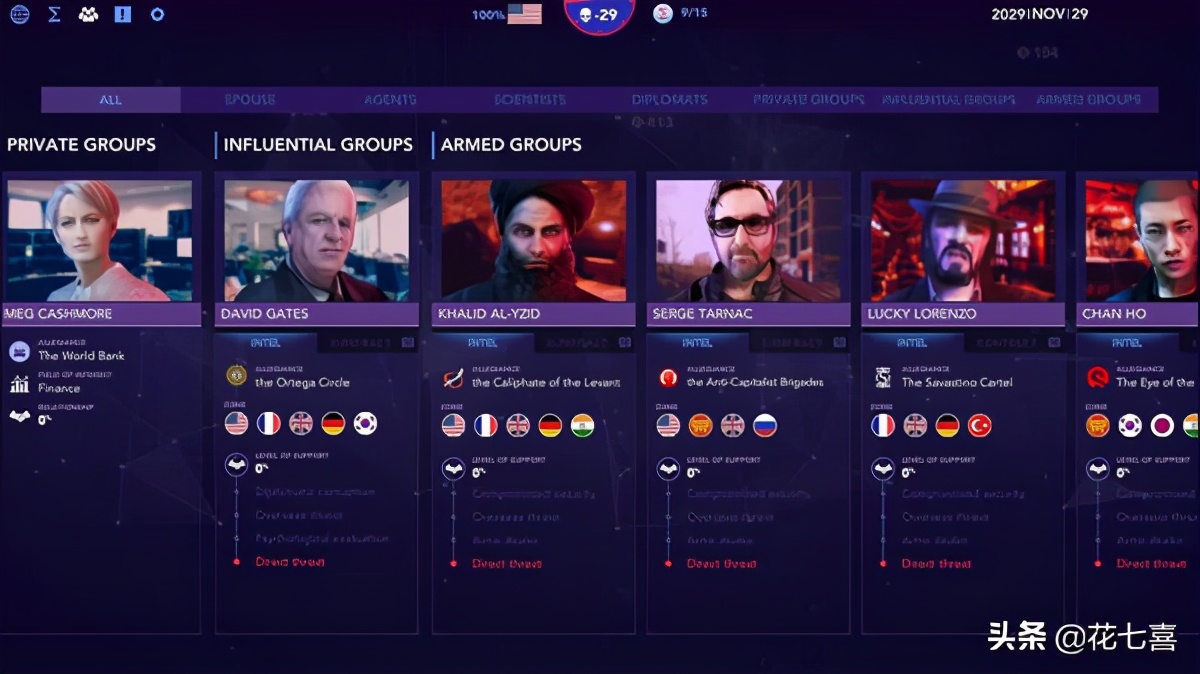
Task: Select the ALL filter tab
Action: pyautogui.click(x=111, y=100)
